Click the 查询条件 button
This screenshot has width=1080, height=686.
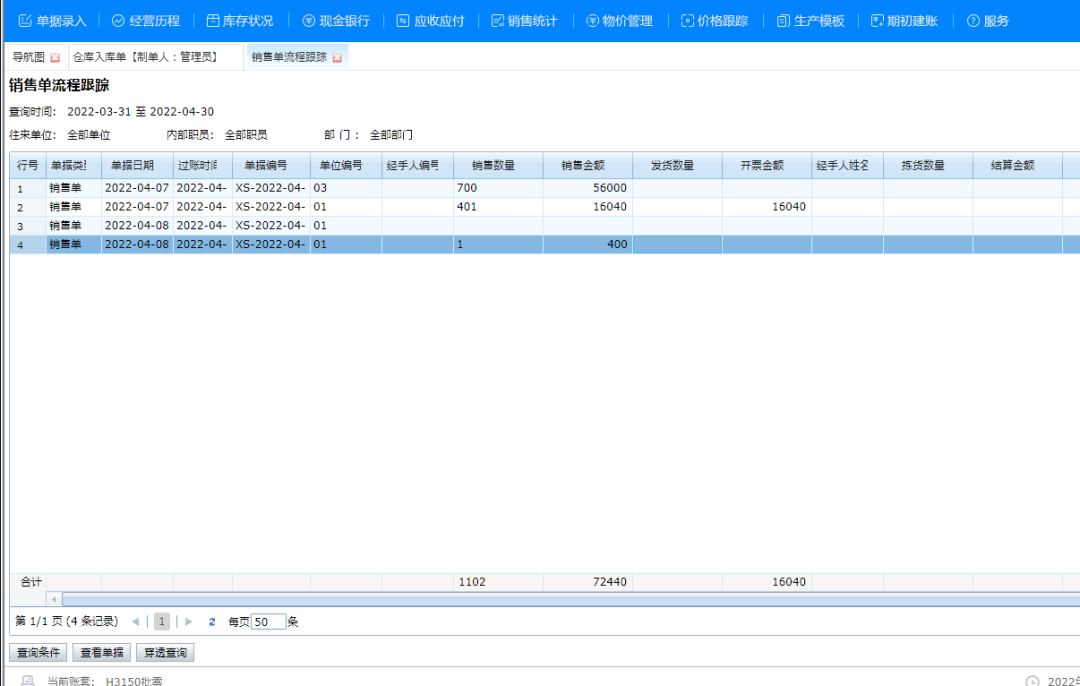pyautogui.click(x=37, y=652)
